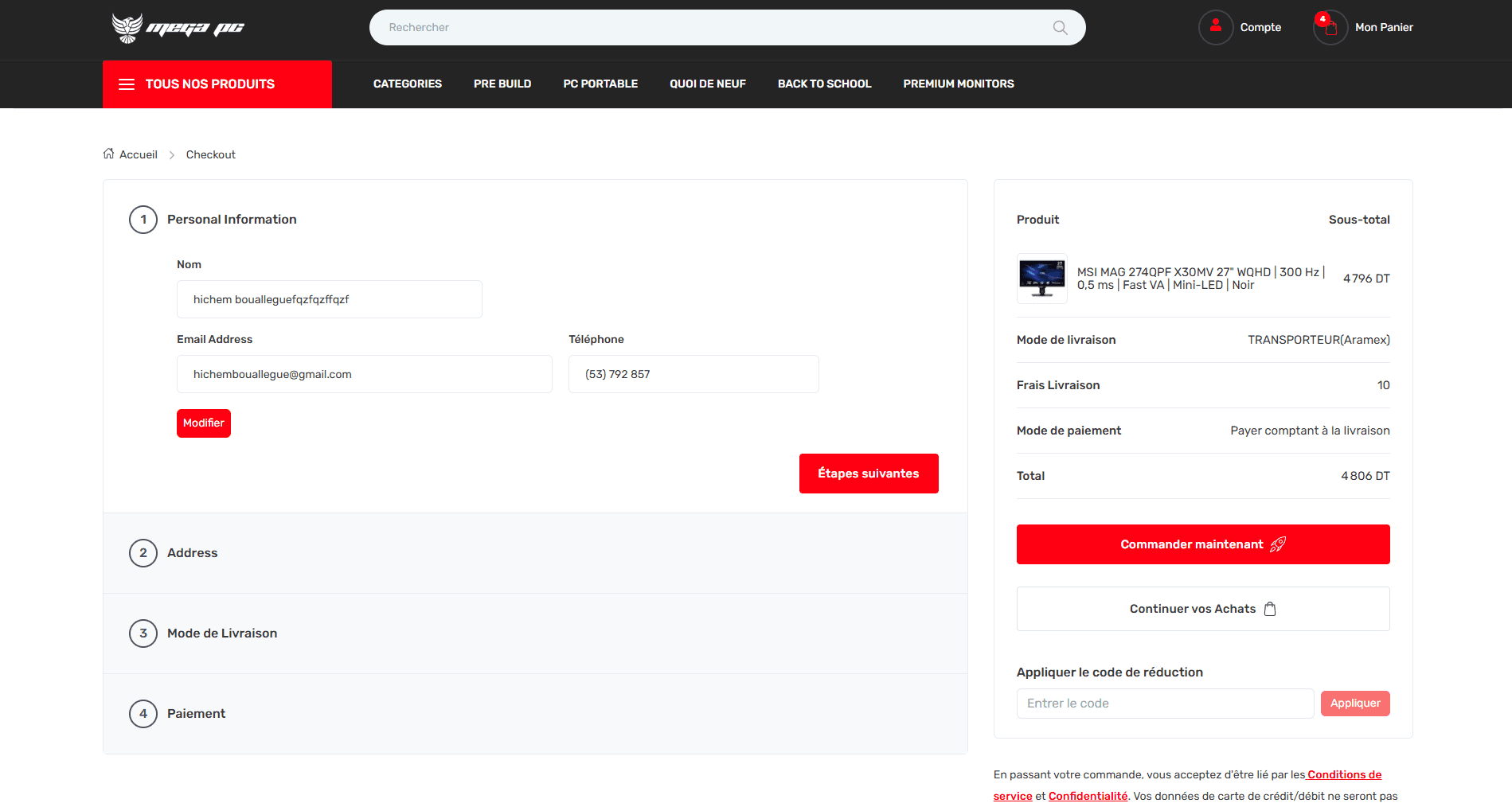Click the step 3 circle icon

[143, 634]
